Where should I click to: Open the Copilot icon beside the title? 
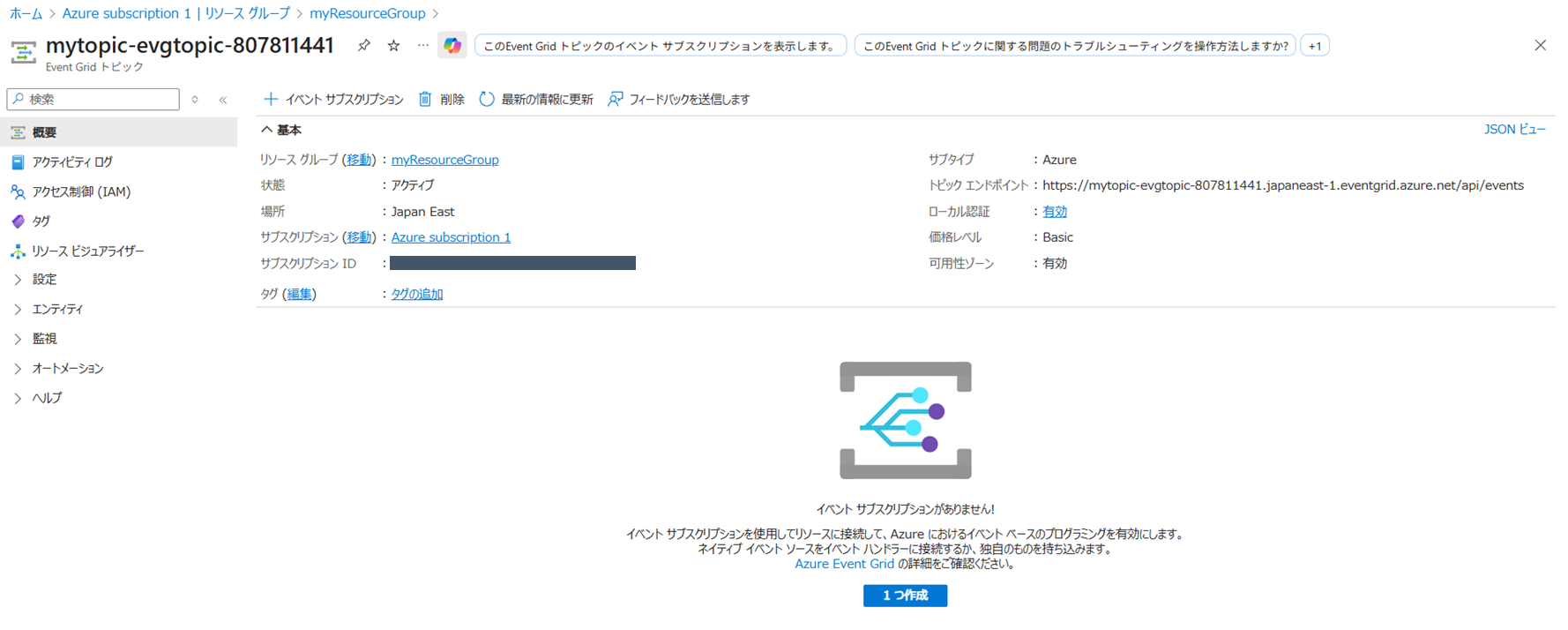(x=452, y=46)
